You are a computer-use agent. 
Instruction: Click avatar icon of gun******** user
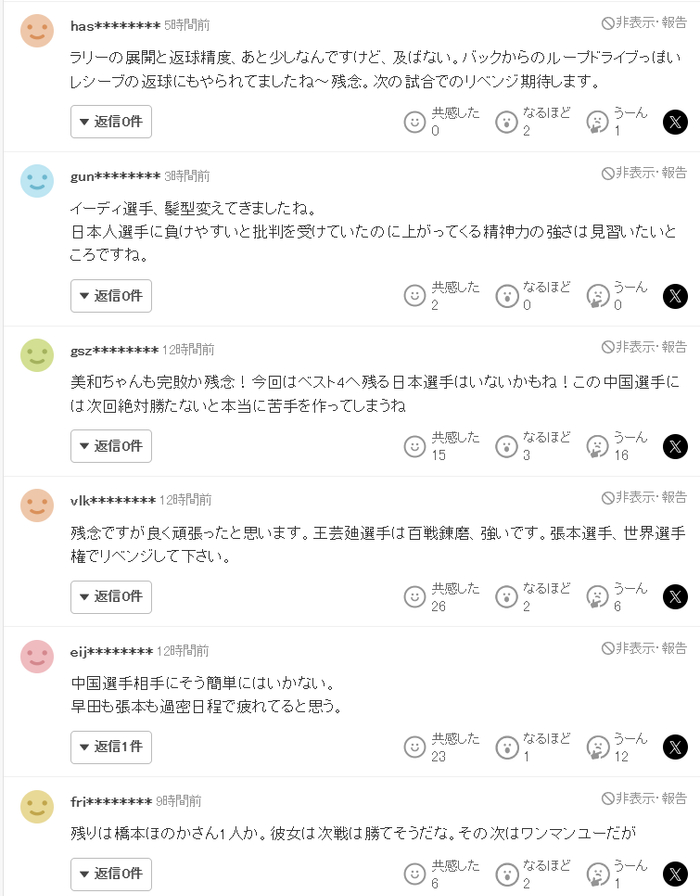coord(37,180)
